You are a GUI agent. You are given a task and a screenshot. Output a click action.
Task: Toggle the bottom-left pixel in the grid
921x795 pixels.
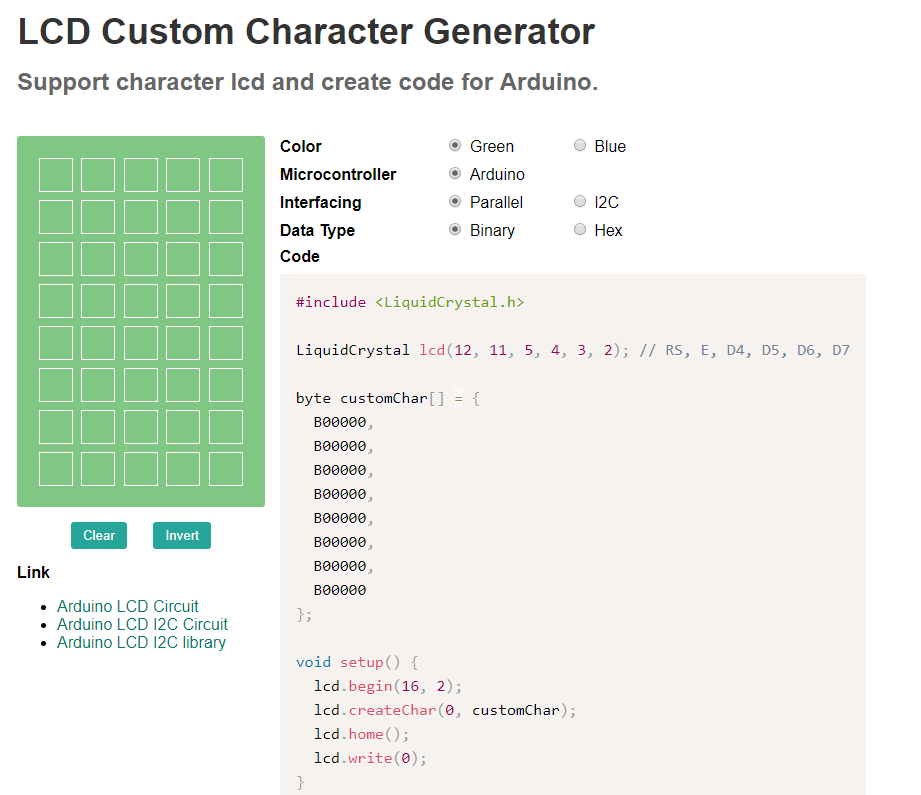click(56, 469)
